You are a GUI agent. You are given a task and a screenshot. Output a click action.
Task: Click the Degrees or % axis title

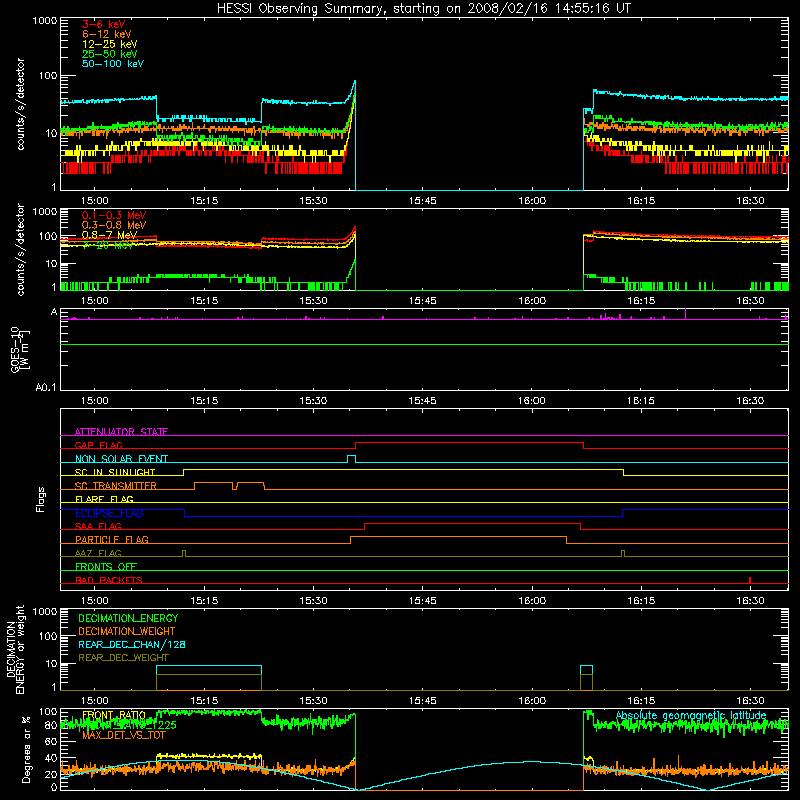coord(26,749)
